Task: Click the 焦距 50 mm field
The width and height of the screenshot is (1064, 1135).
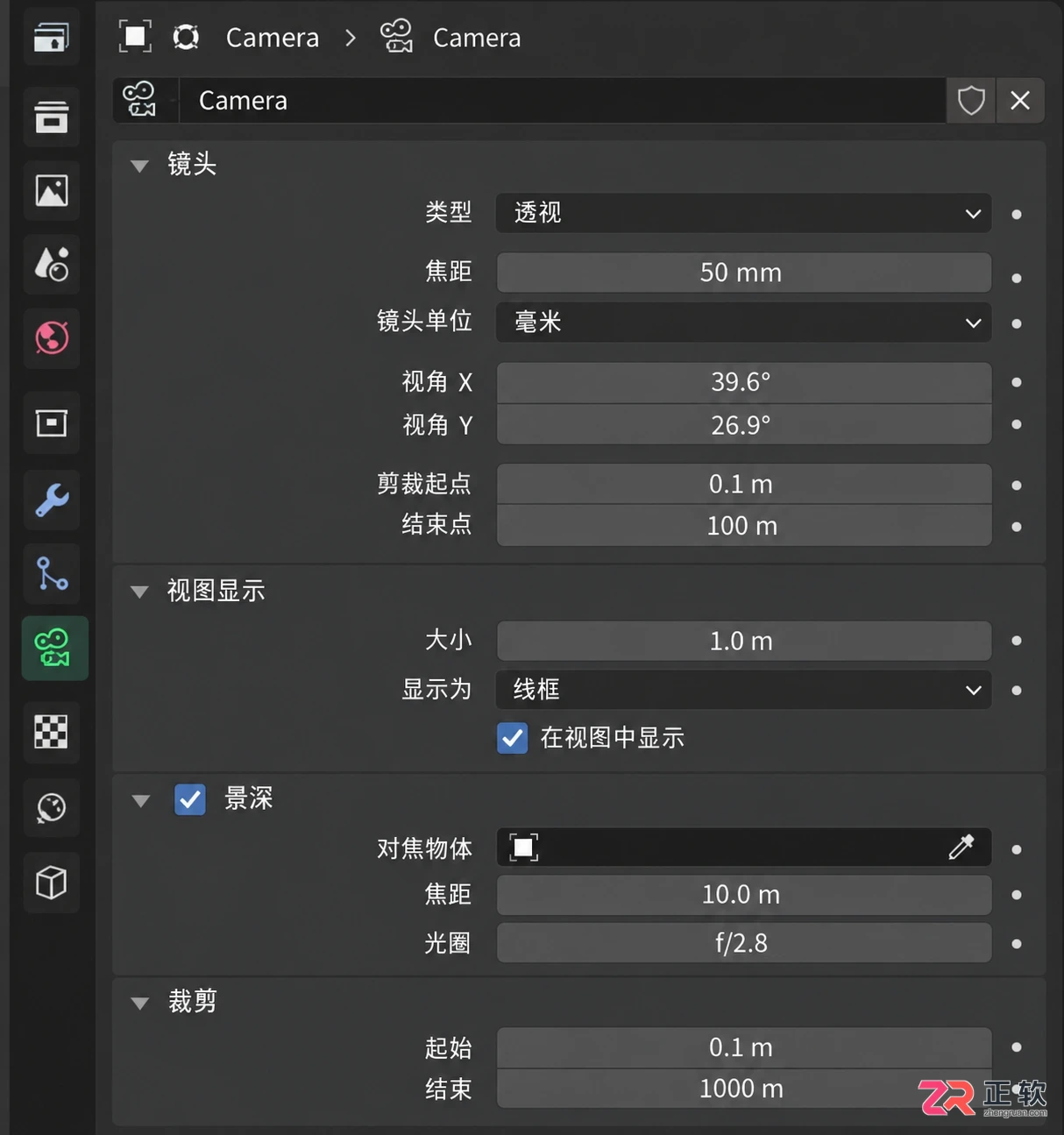Action: click(744, 273)
